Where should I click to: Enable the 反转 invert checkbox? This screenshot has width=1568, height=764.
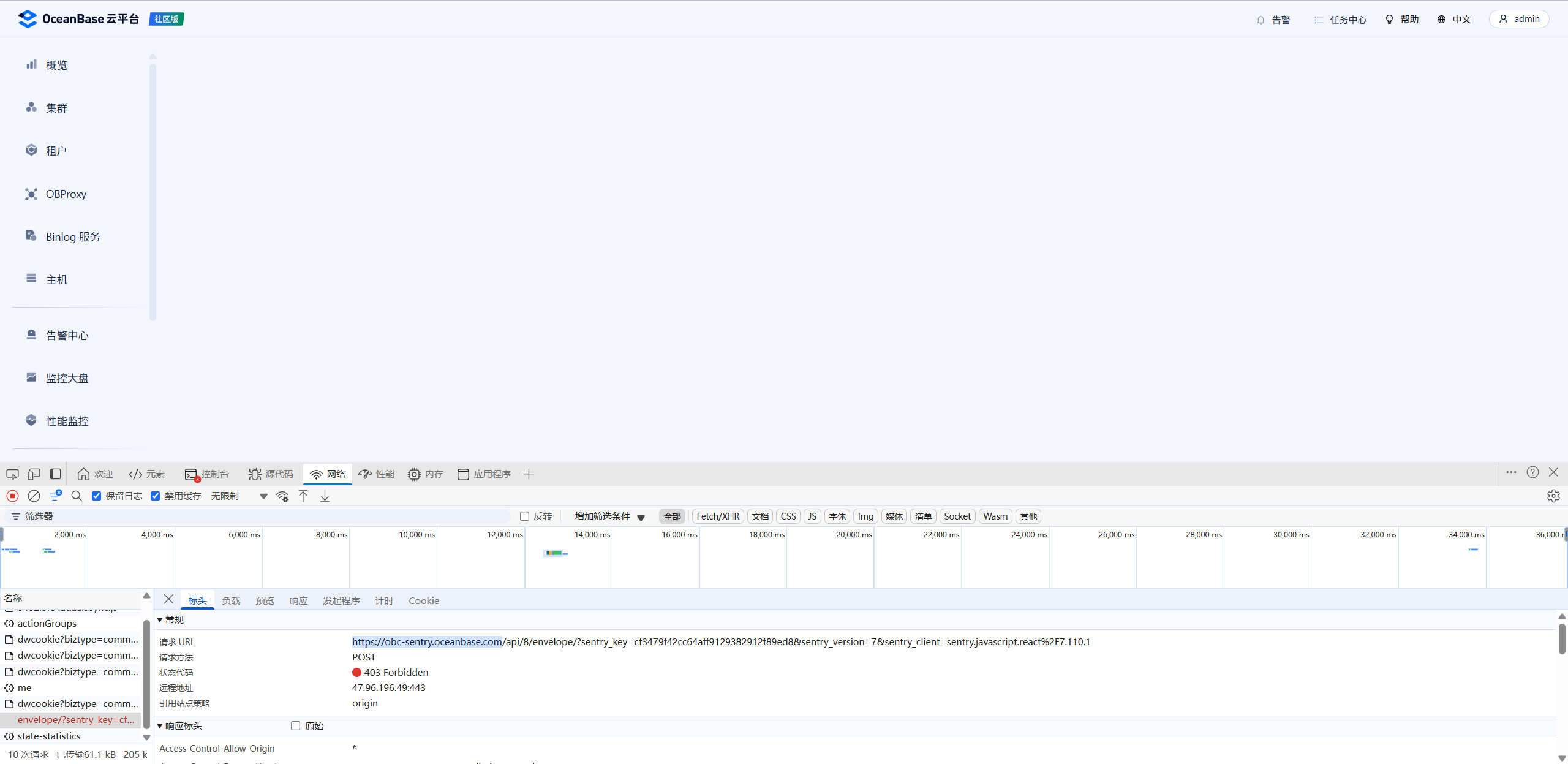click(x=524, y=516)
